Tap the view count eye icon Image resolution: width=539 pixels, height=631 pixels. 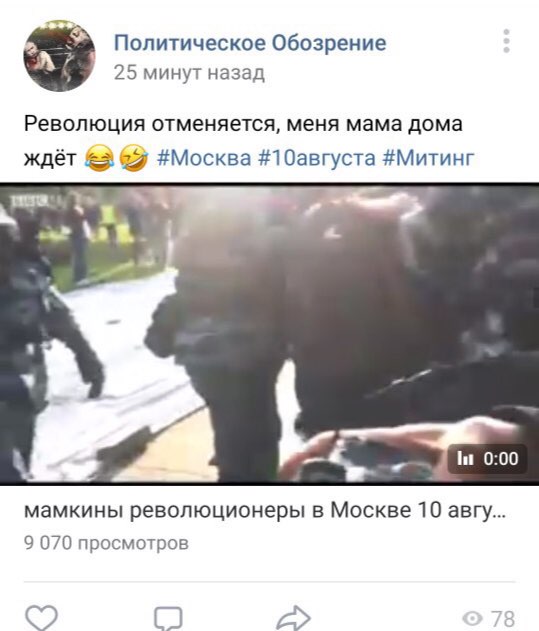(x=472, y=618)
